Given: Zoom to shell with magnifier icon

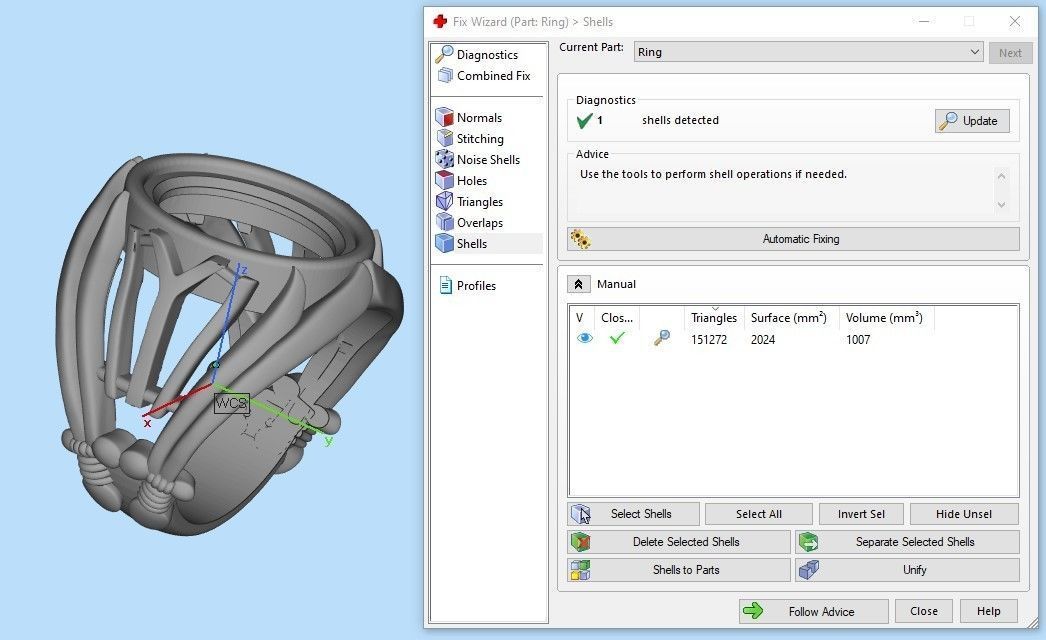Looking at the screenshot, I should tap(662, 338).
